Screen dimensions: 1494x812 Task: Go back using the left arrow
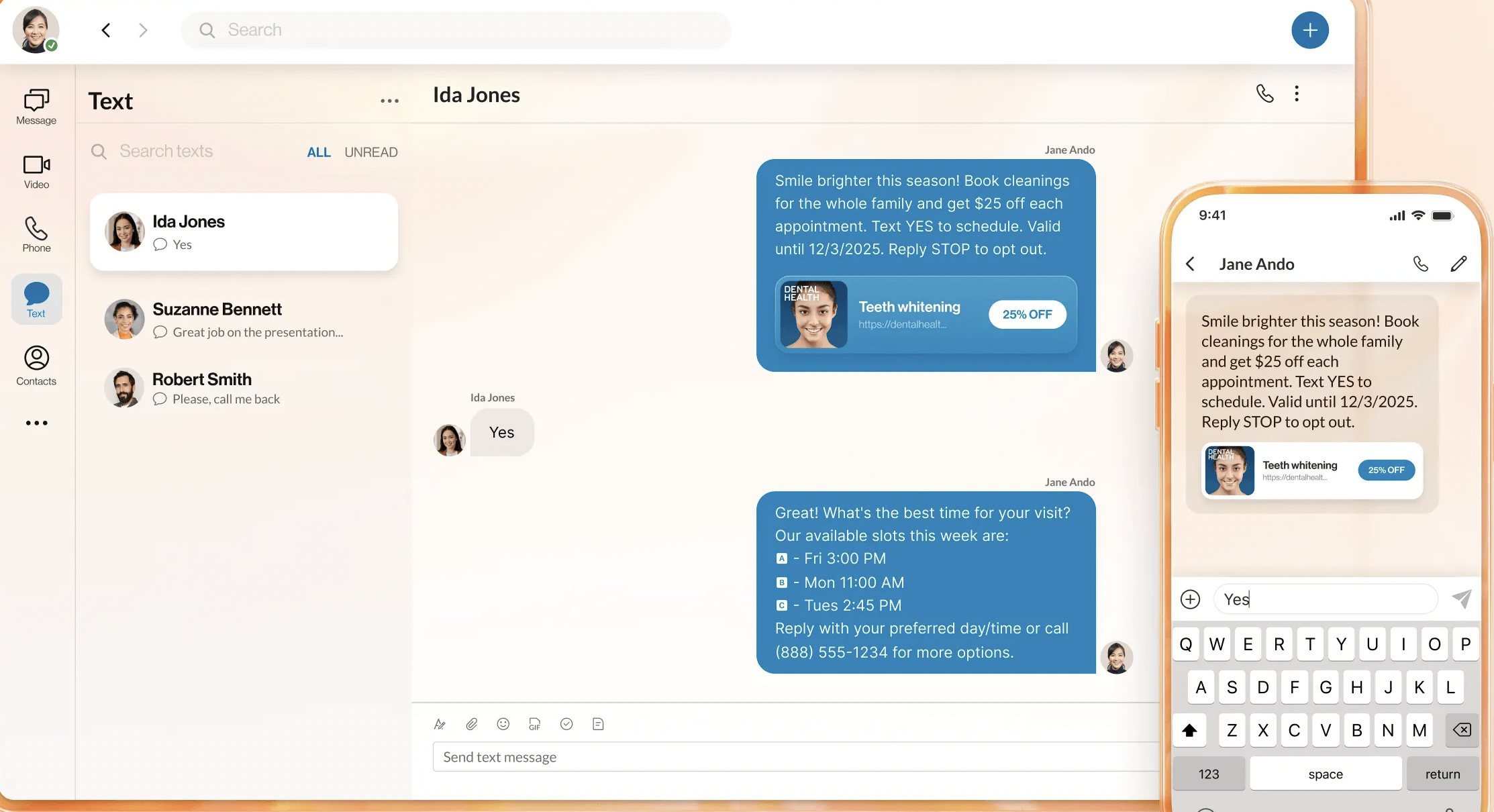(x=106, y=30)
